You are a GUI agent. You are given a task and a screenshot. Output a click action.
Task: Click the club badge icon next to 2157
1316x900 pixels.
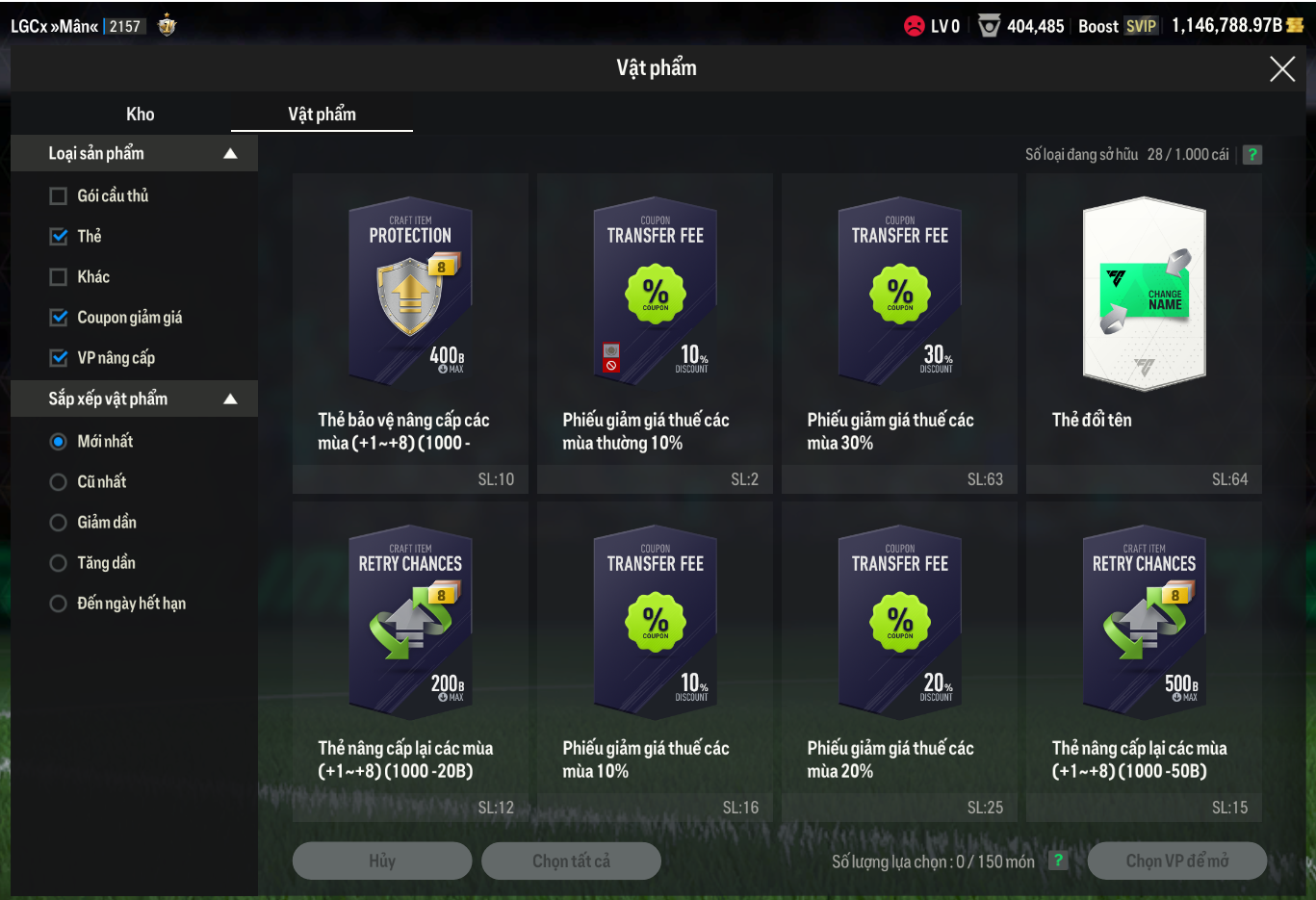click(168, 26)
